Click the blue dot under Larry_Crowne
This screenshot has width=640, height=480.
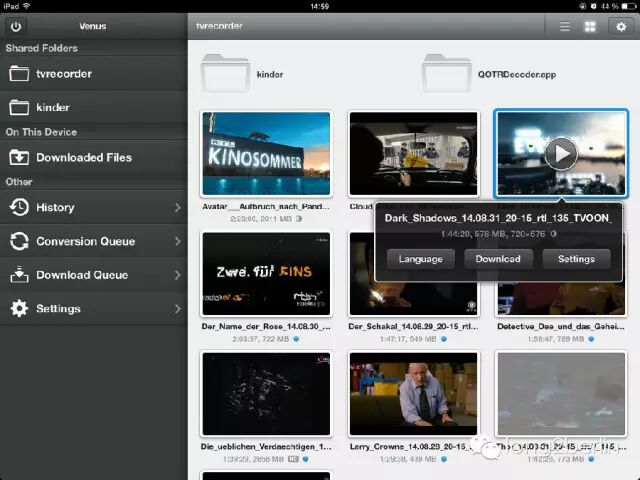click(x=444, y=460)
